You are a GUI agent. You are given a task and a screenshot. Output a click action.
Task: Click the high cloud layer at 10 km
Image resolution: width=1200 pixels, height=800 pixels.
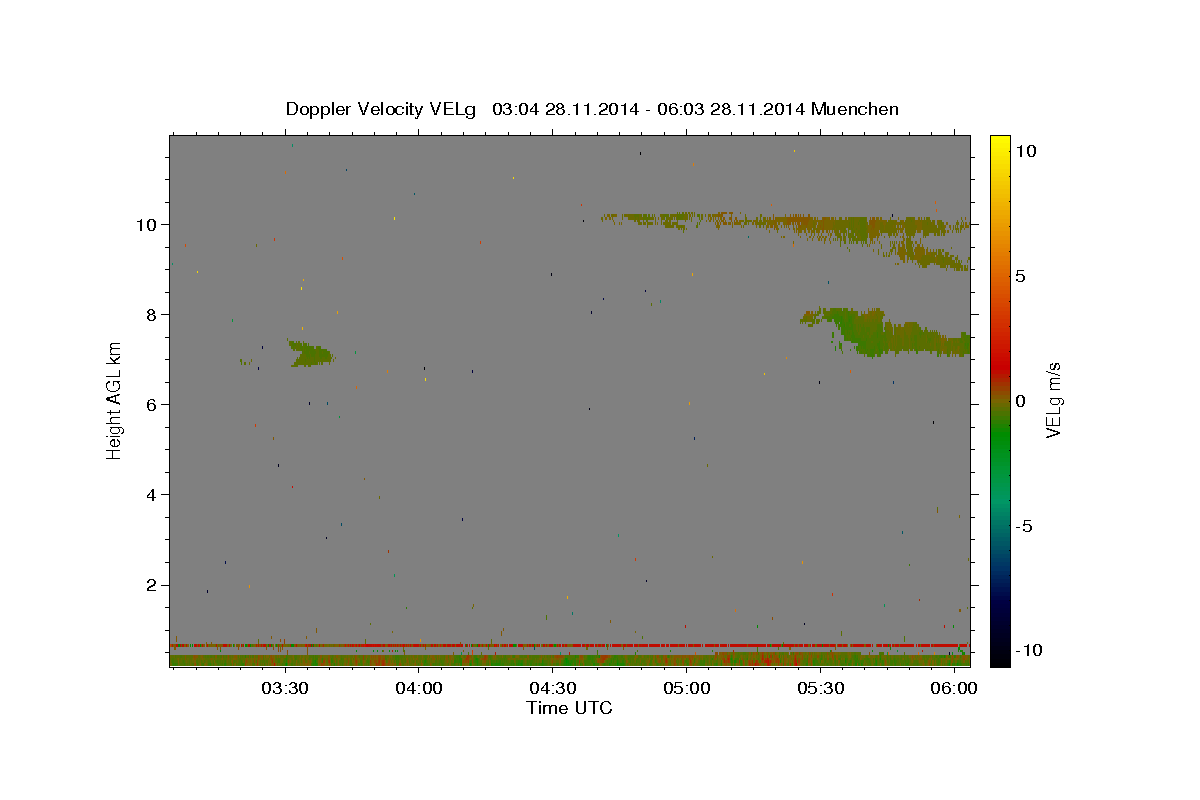tap(785, 225)
